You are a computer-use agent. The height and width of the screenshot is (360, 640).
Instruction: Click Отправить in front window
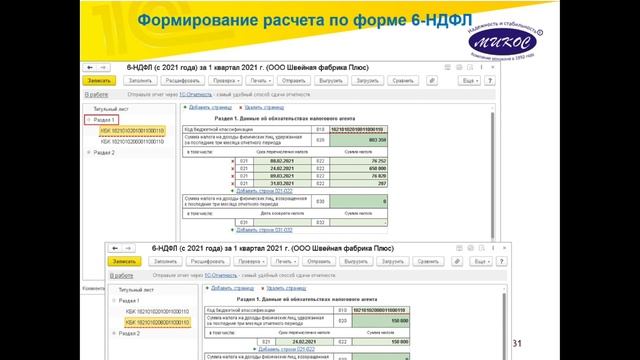(x=319, y=261)
